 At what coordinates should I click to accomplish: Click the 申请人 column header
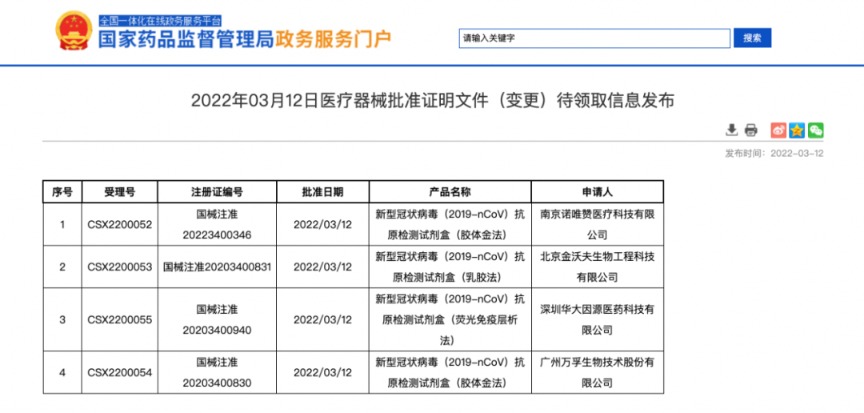click(597, 192)
